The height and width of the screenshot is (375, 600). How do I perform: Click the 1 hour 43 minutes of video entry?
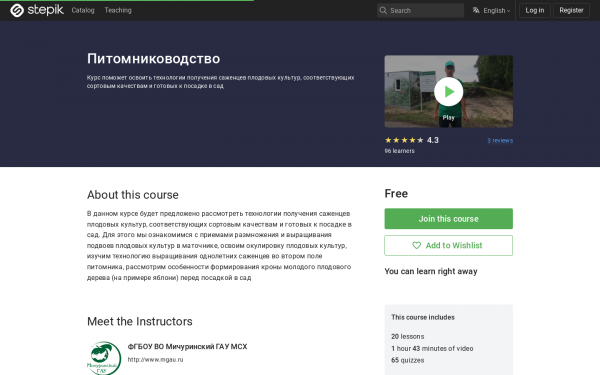432,348
